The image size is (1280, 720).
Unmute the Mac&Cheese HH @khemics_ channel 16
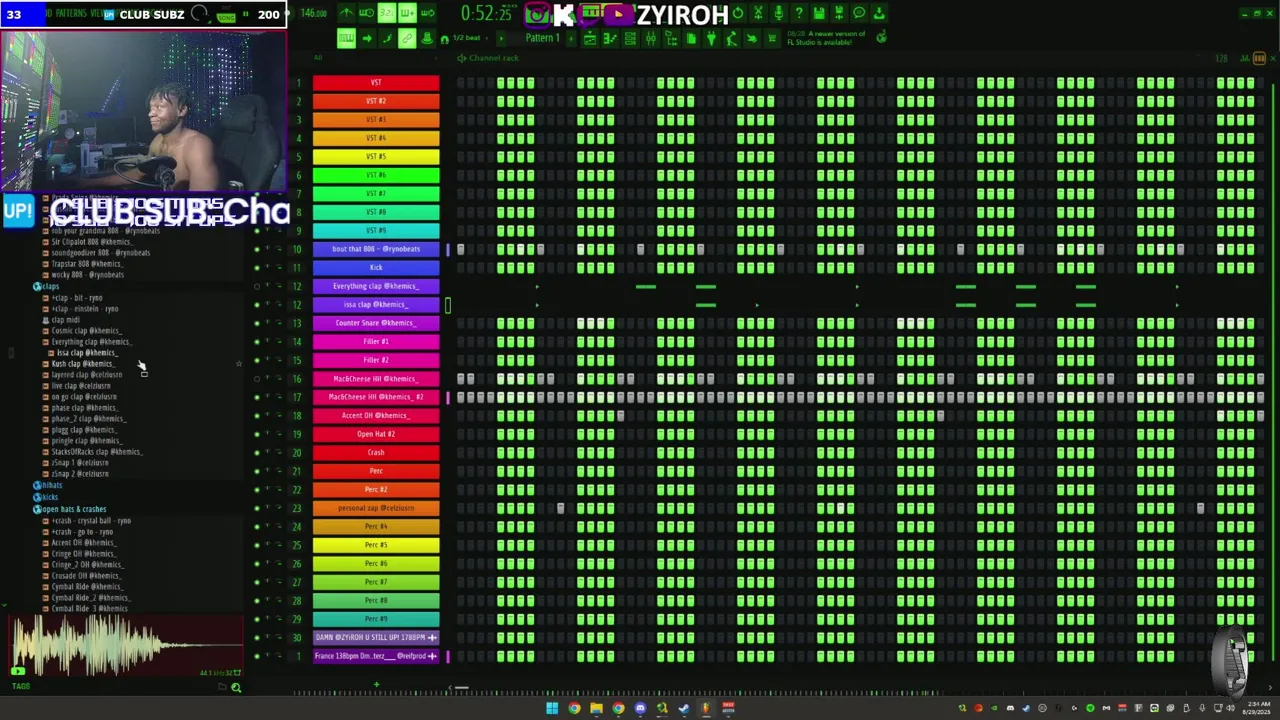[257, 378]
